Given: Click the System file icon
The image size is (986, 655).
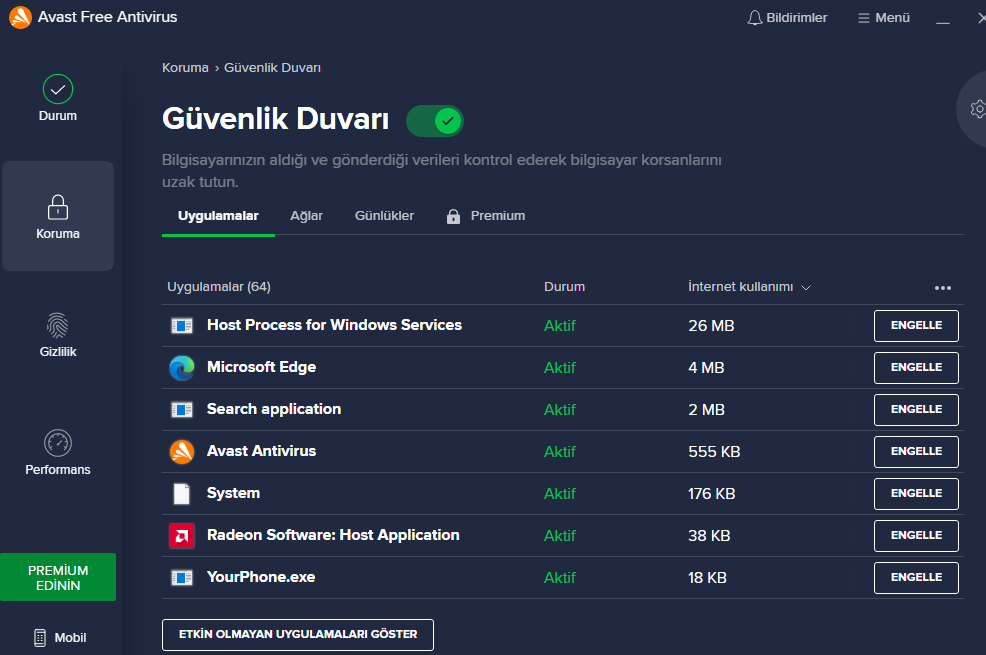Looking at the screenshot, I should 182,493.
